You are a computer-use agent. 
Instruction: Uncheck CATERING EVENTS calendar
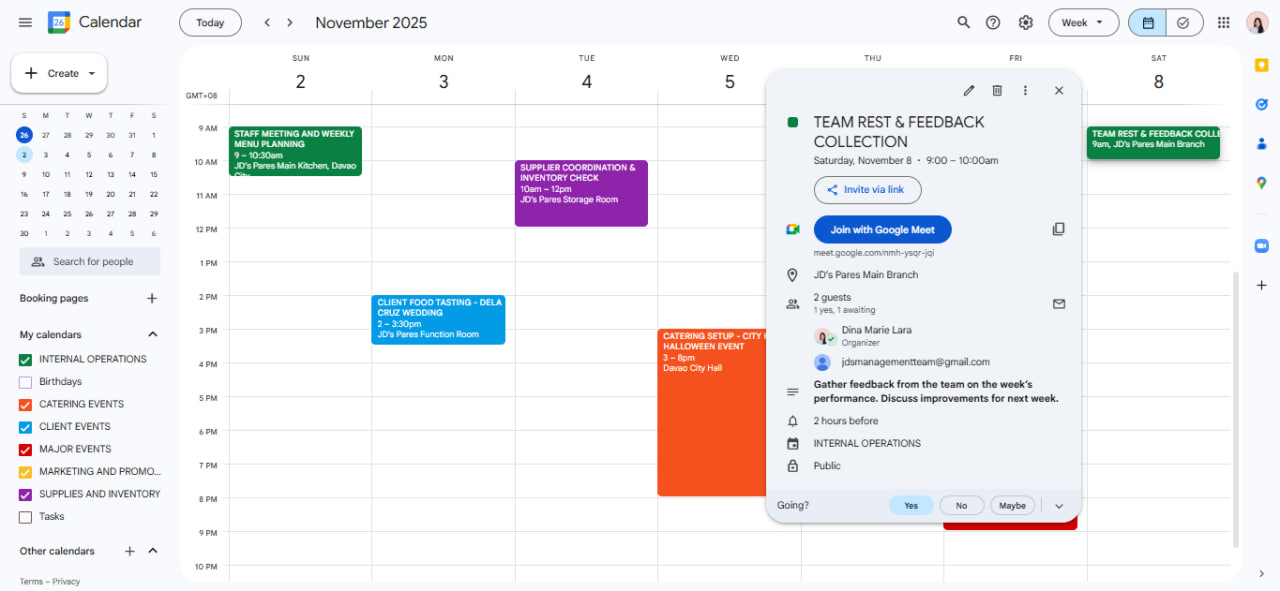(26, 404)
